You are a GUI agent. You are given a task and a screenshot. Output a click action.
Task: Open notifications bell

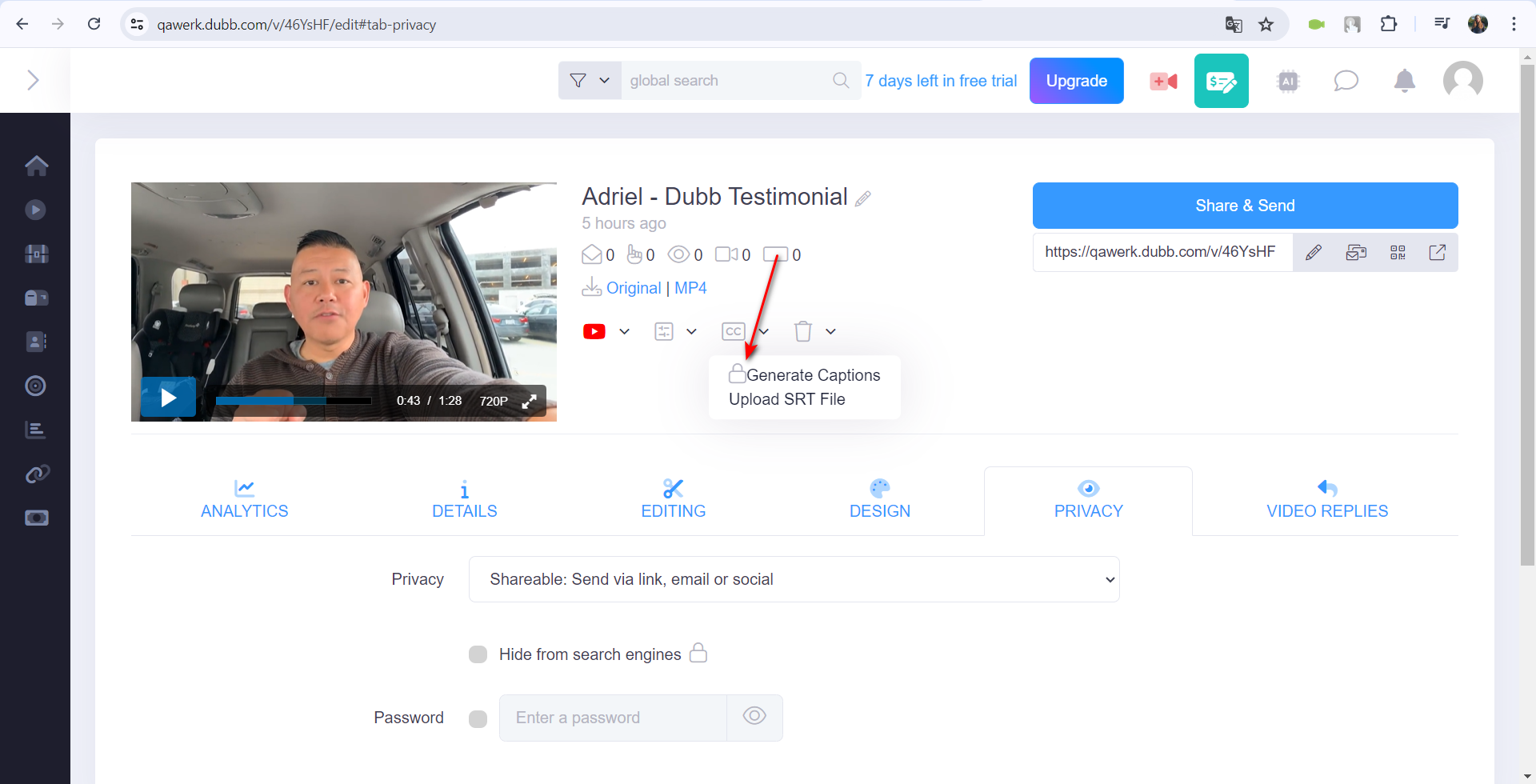1405,81
